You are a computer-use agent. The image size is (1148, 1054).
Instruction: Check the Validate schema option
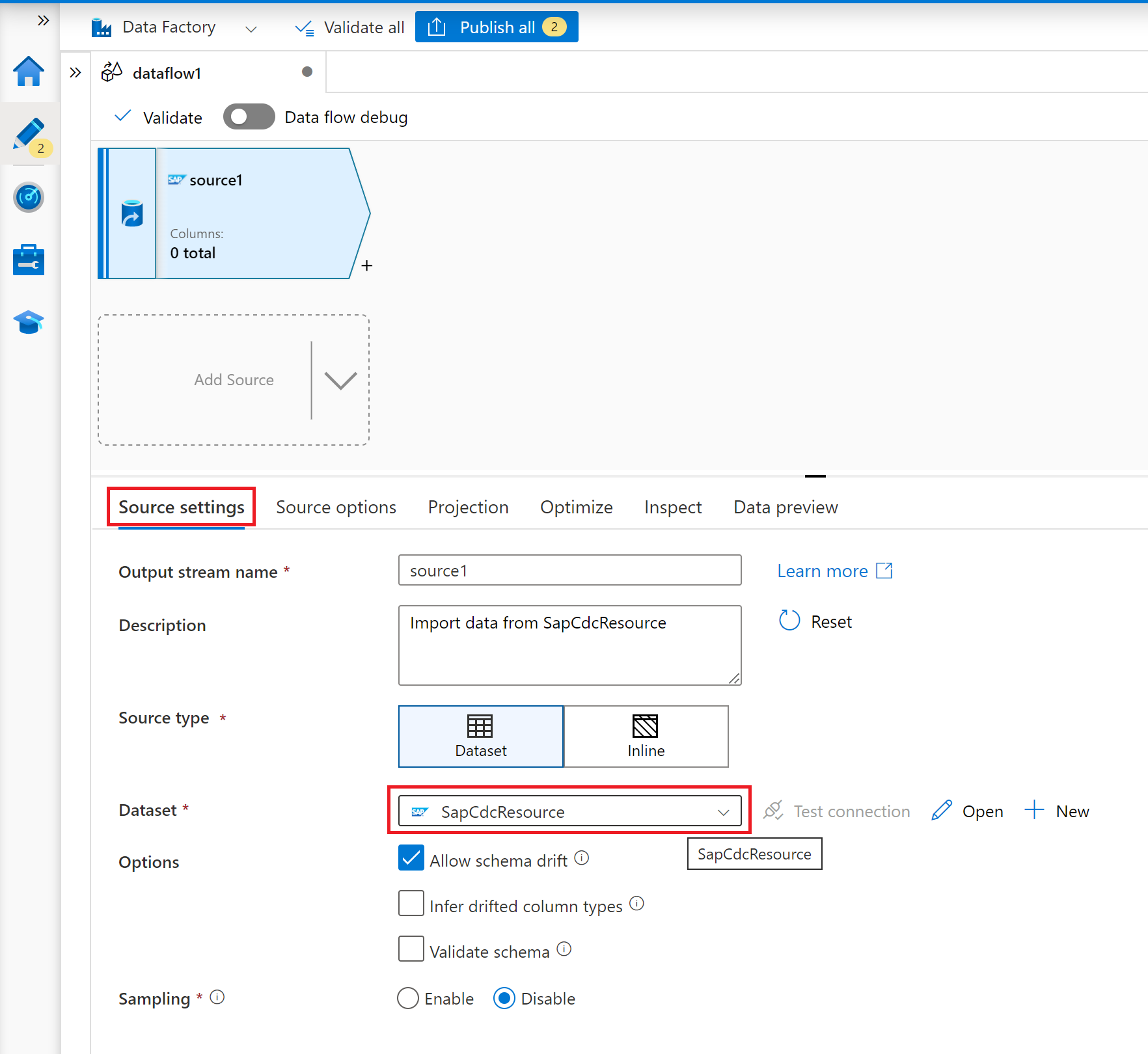(411, 949)
